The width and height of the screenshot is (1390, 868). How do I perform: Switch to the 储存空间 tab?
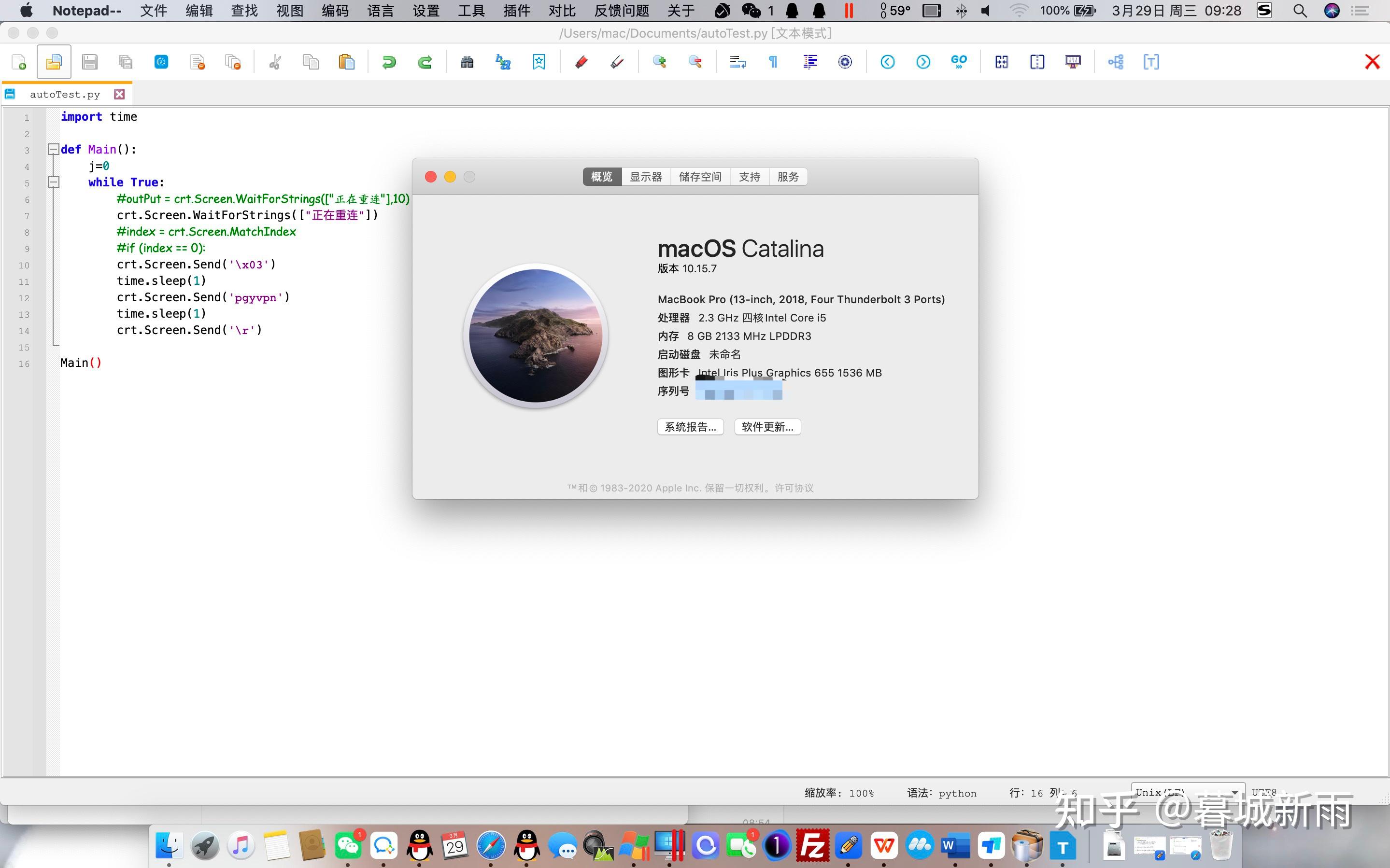click(x=700, y=177)
